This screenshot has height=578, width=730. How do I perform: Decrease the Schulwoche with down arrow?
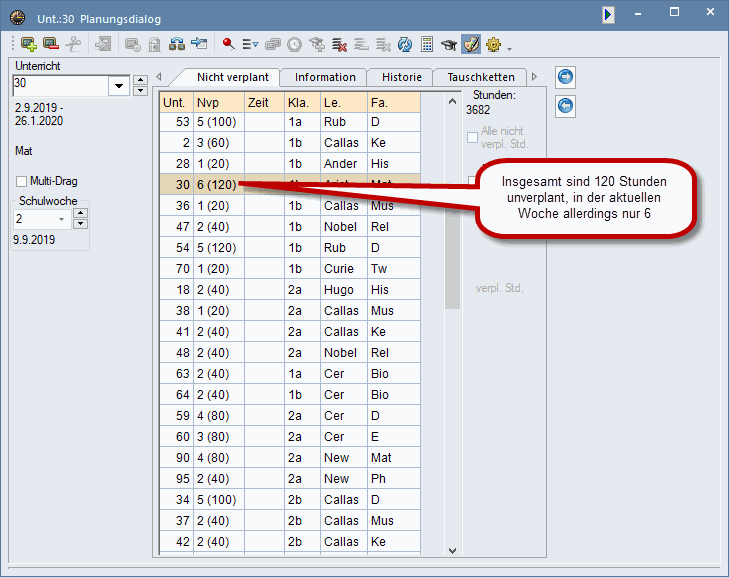(x=81, y=224)
